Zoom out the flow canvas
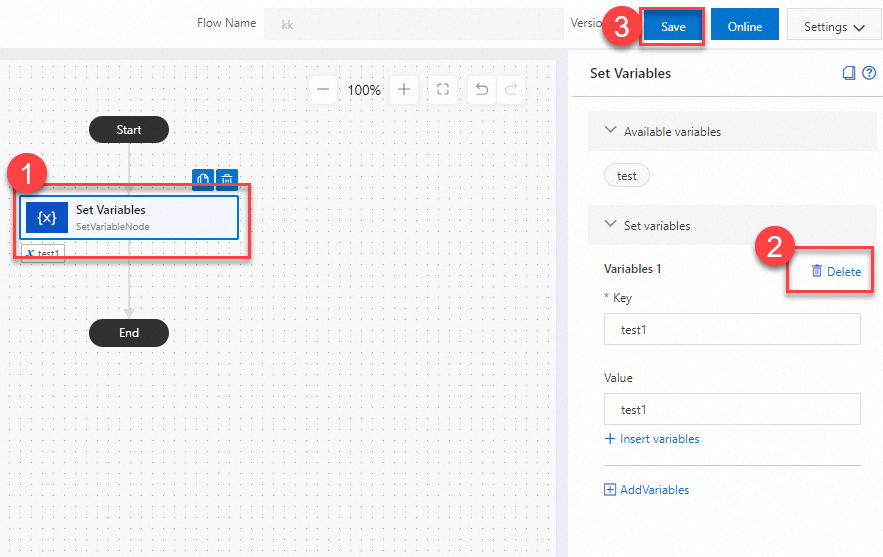883x557 pixels. [x=323, y=90]
